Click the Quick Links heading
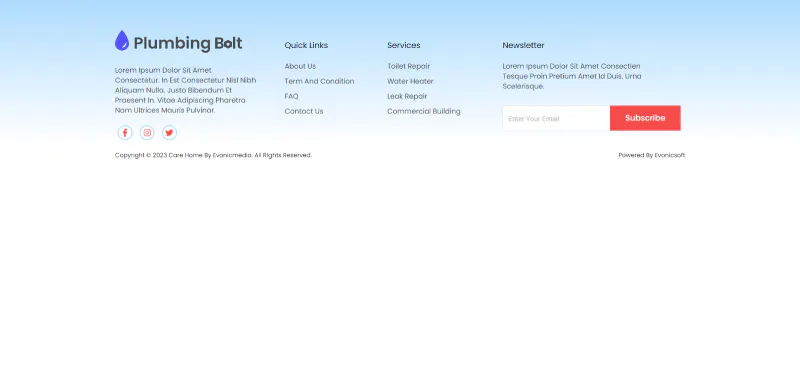The image size is (800, 379). click(x=306, y=45)
